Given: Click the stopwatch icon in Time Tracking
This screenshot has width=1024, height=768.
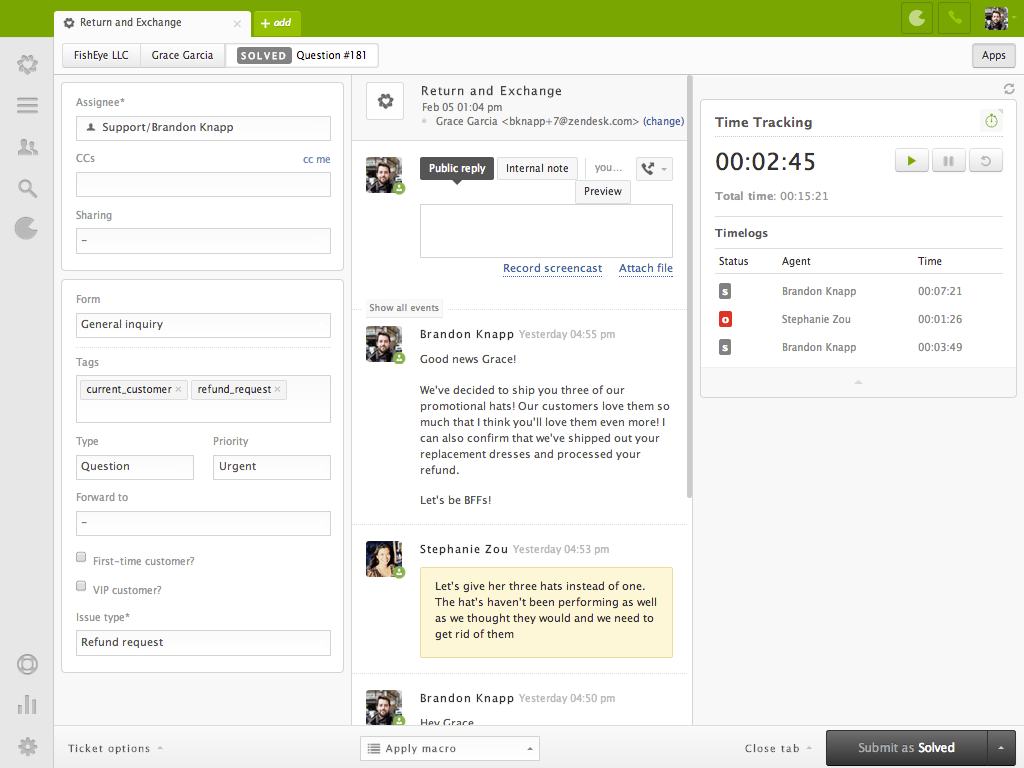Looking at the screenshot, I should pos(991,120).
